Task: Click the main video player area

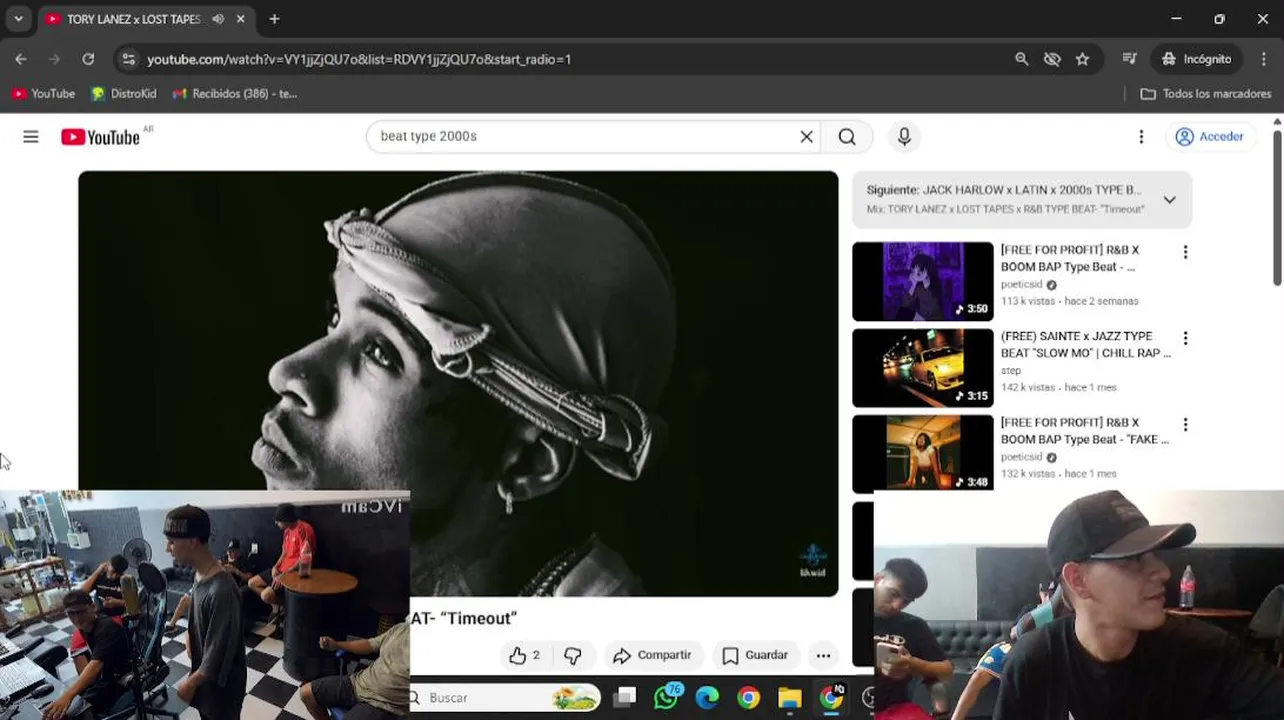Action: click(x=458, y=383)
